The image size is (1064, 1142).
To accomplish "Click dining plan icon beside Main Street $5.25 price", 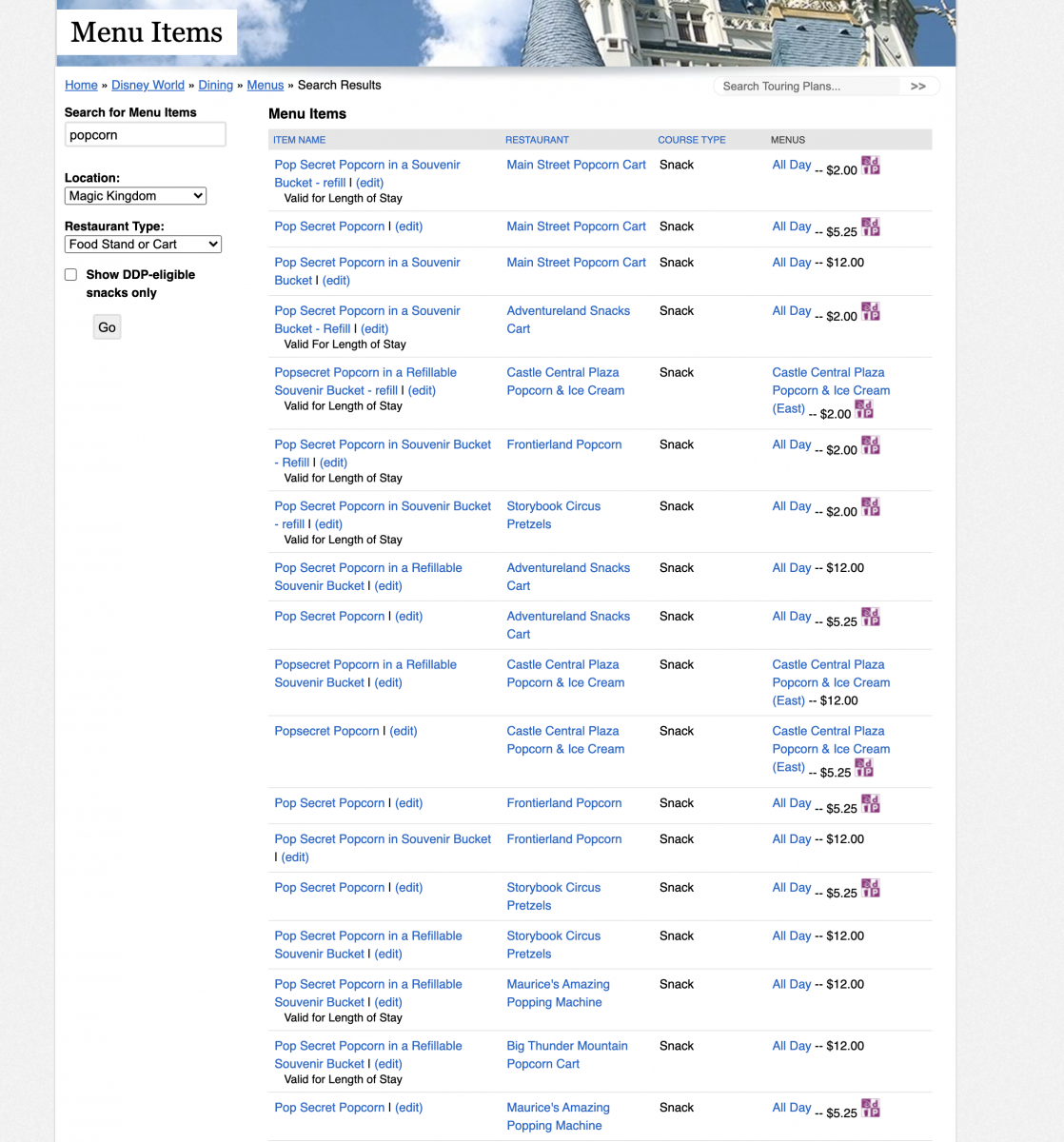I will pyautogui.click(x=870, y=227).
